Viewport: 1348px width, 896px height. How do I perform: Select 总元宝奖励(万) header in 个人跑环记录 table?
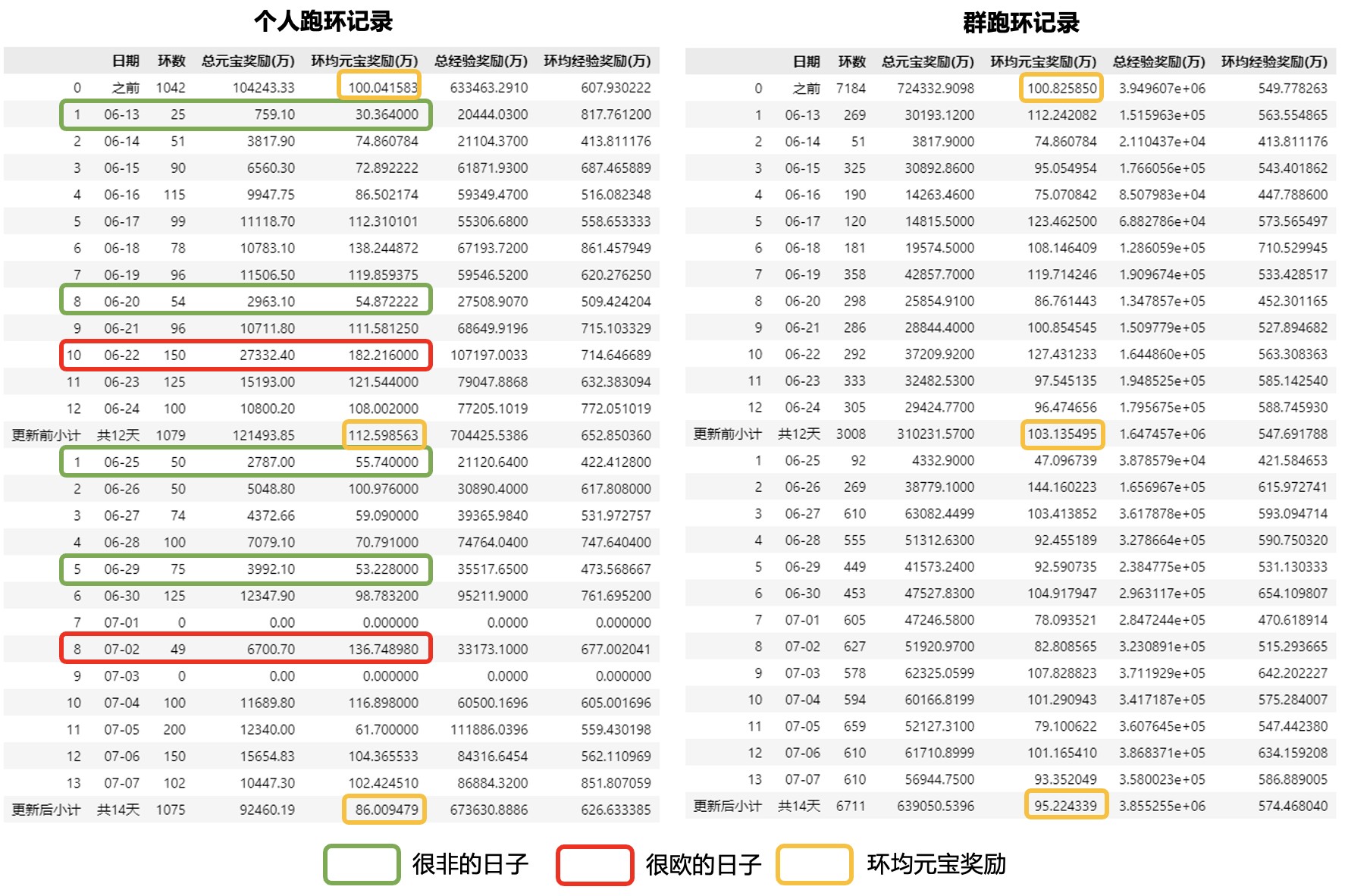pyautogui.click(x=248, y=61)
